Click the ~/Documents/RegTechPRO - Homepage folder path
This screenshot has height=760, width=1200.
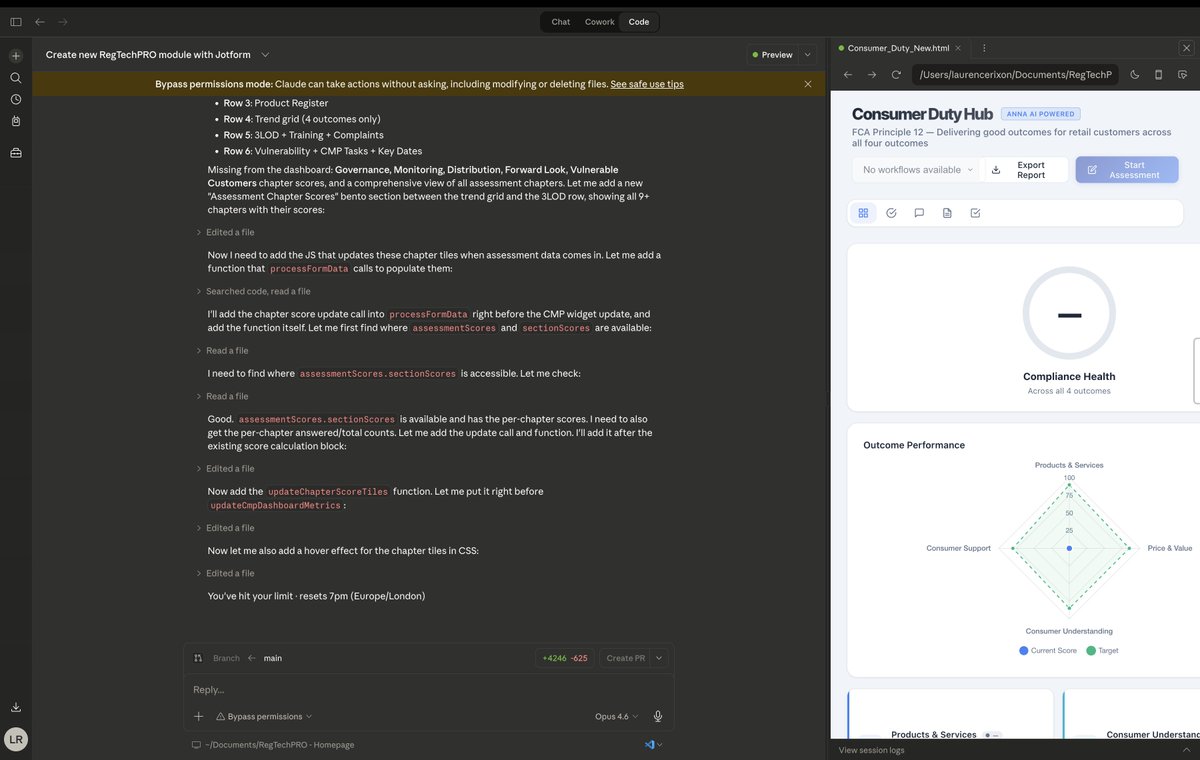[279, 745]
